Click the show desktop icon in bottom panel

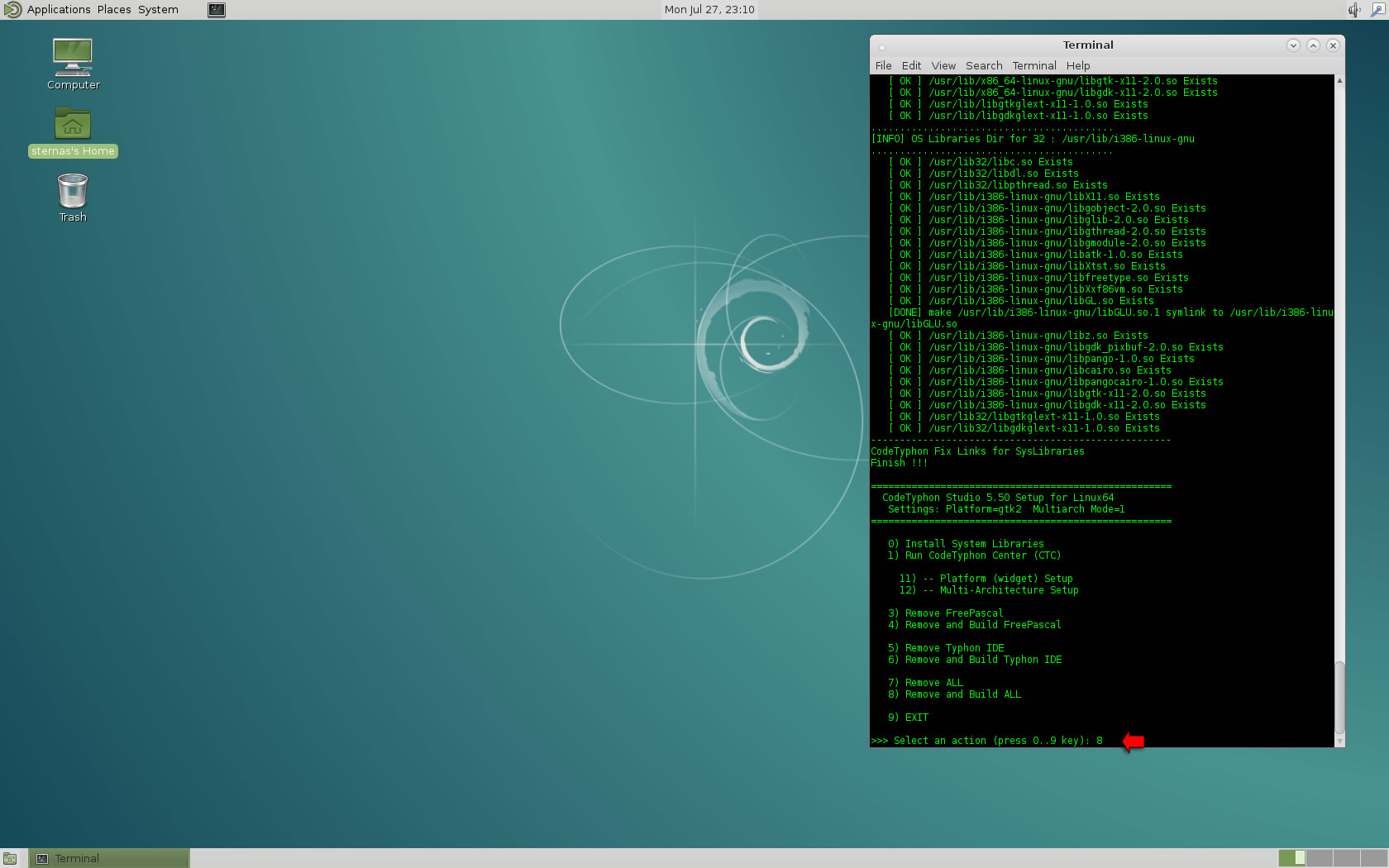click(10, 859)
